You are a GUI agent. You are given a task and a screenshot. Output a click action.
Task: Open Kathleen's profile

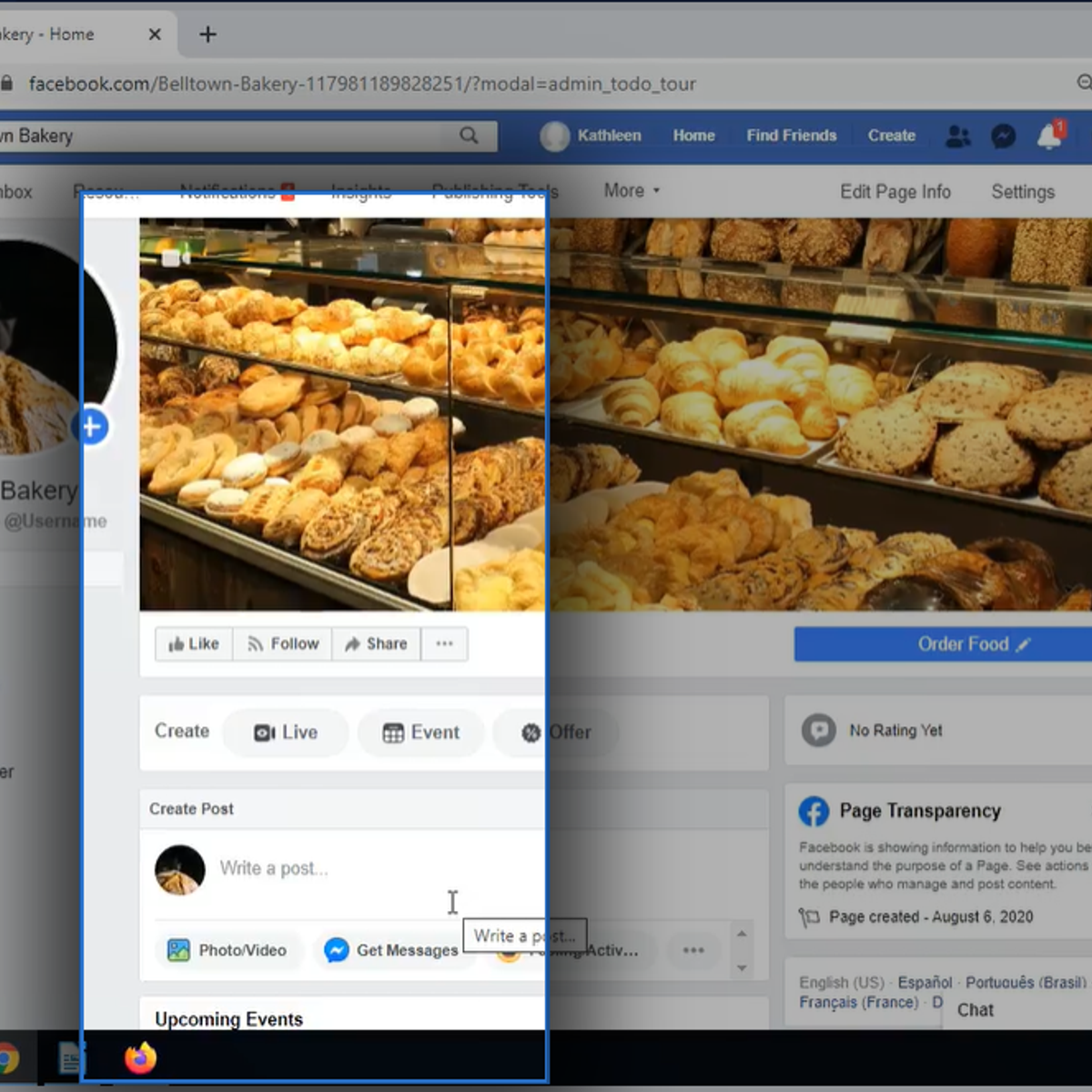[591, 136]
